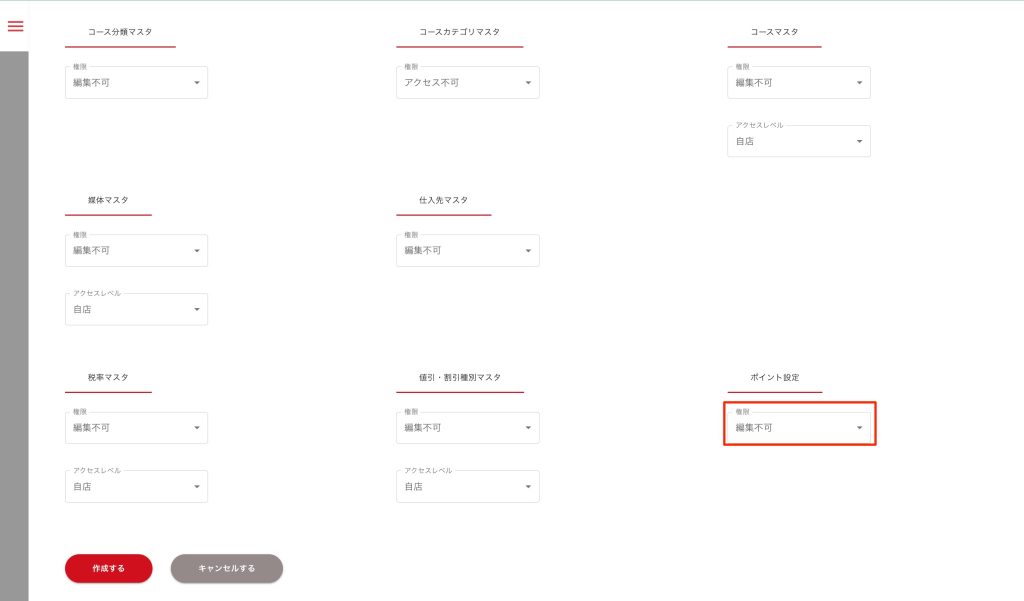Open 値引・割引種別マスタ 権限 dropdown
This screenshot has height=601, width=1024.
[467, 428]
